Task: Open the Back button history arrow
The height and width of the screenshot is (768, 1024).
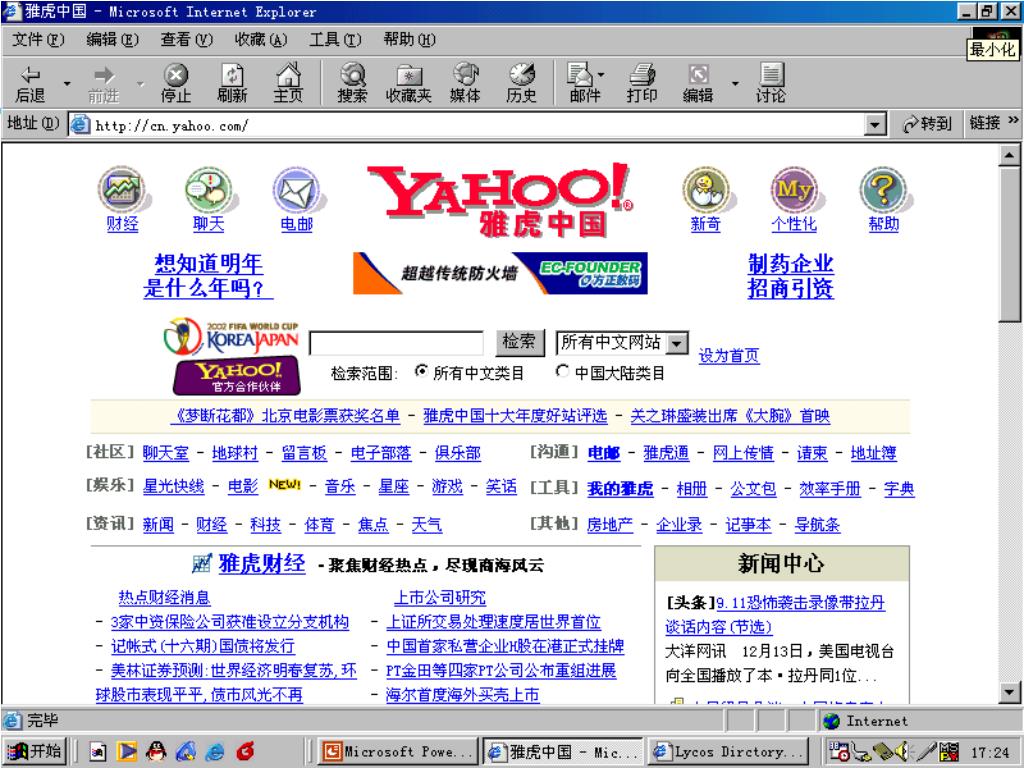Action: pos(67,84)
